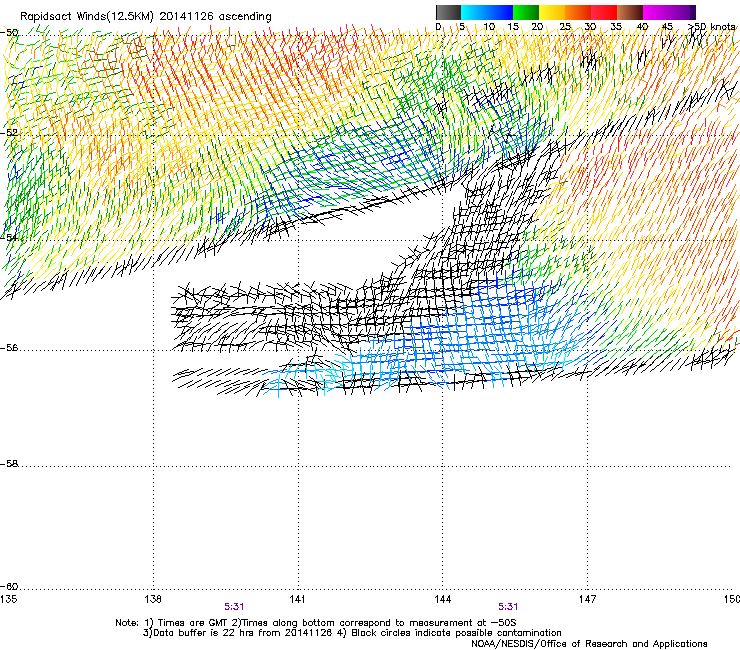Viewport: 740px width, 650px height.
Task: Click the latitude label -54
Action: (x=9, y=237)
